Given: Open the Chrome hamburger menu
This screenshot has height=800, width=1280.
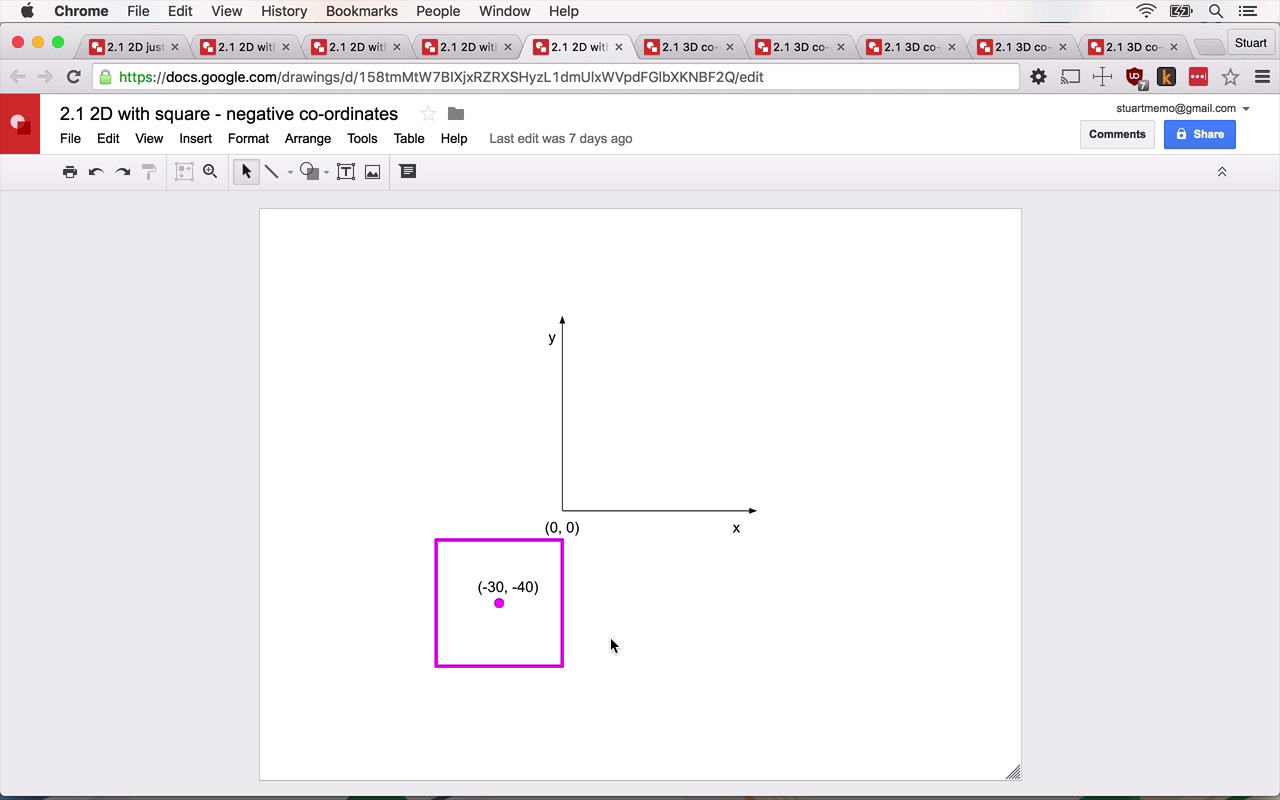Looking at the screenshot, I should (1262, 77).
